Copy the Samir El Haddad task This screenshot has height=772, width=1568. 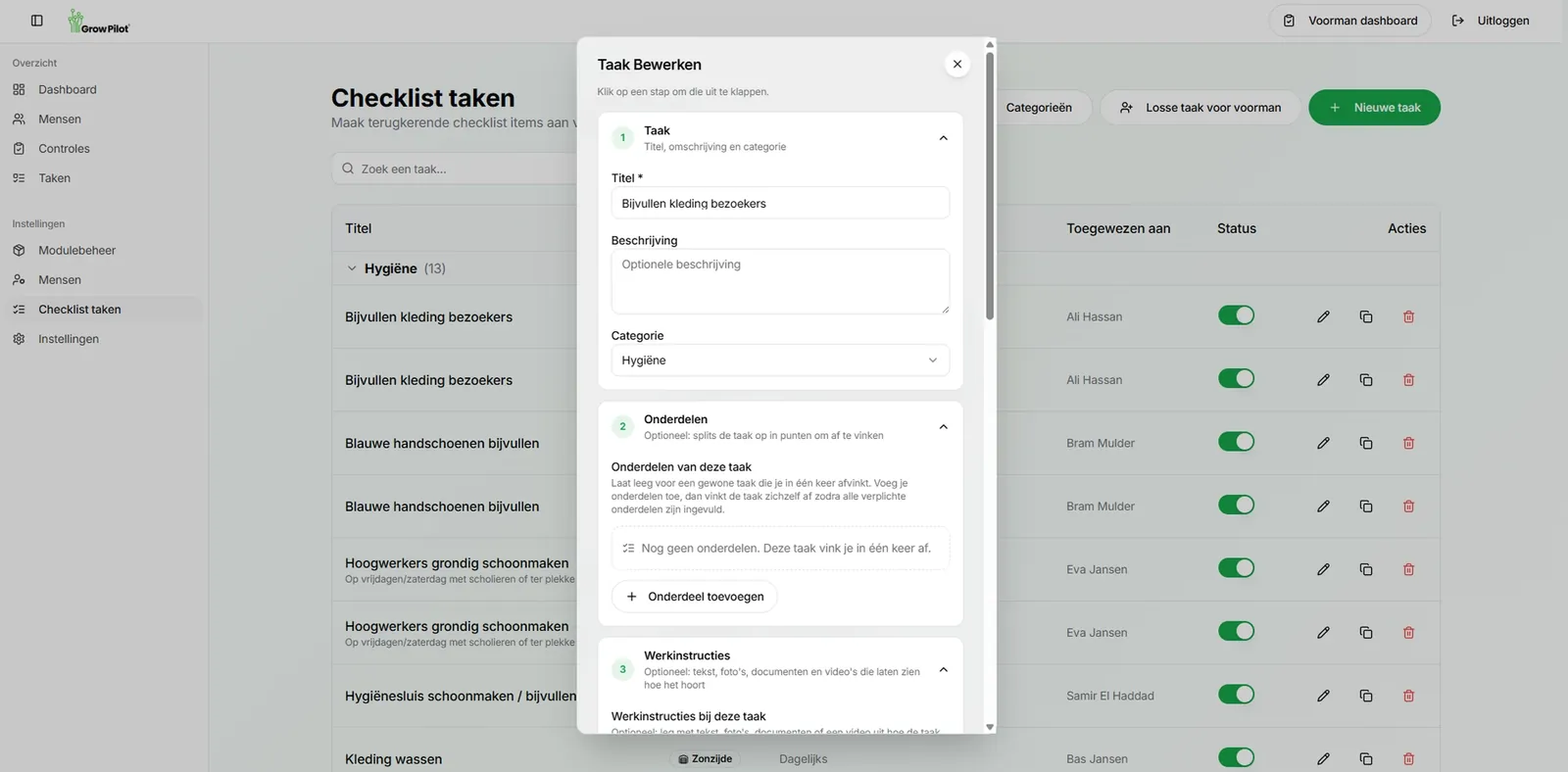coord(1366,696)
